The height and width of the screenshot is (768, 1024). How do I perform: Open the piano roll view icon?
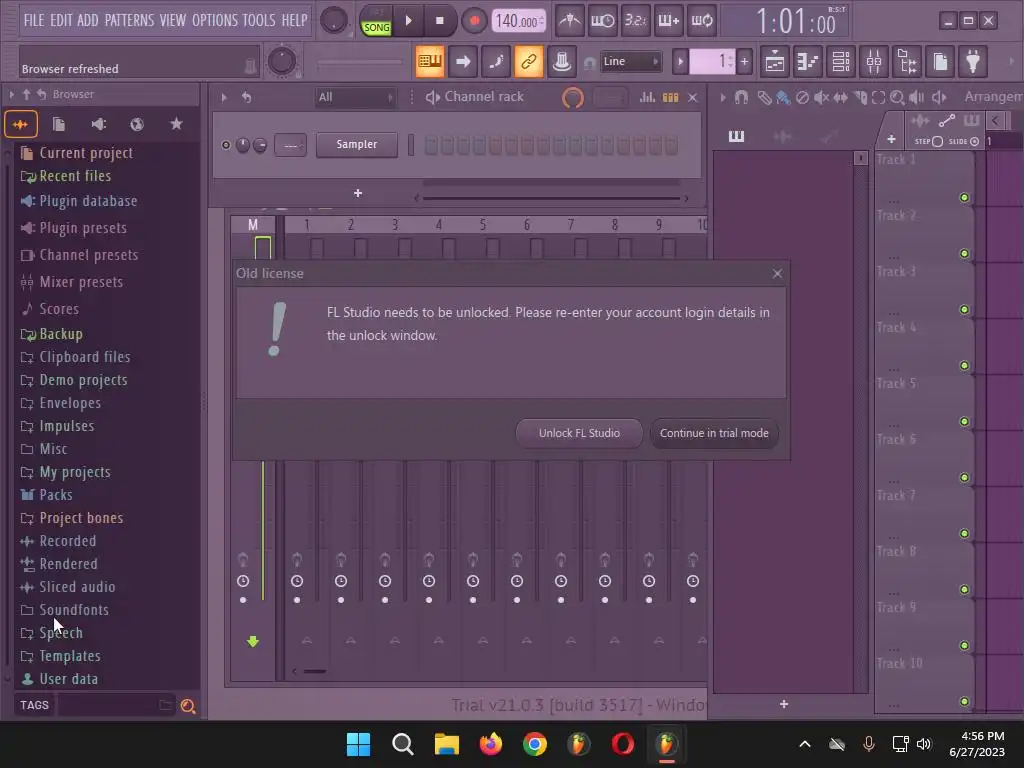(x=808, y=62)
